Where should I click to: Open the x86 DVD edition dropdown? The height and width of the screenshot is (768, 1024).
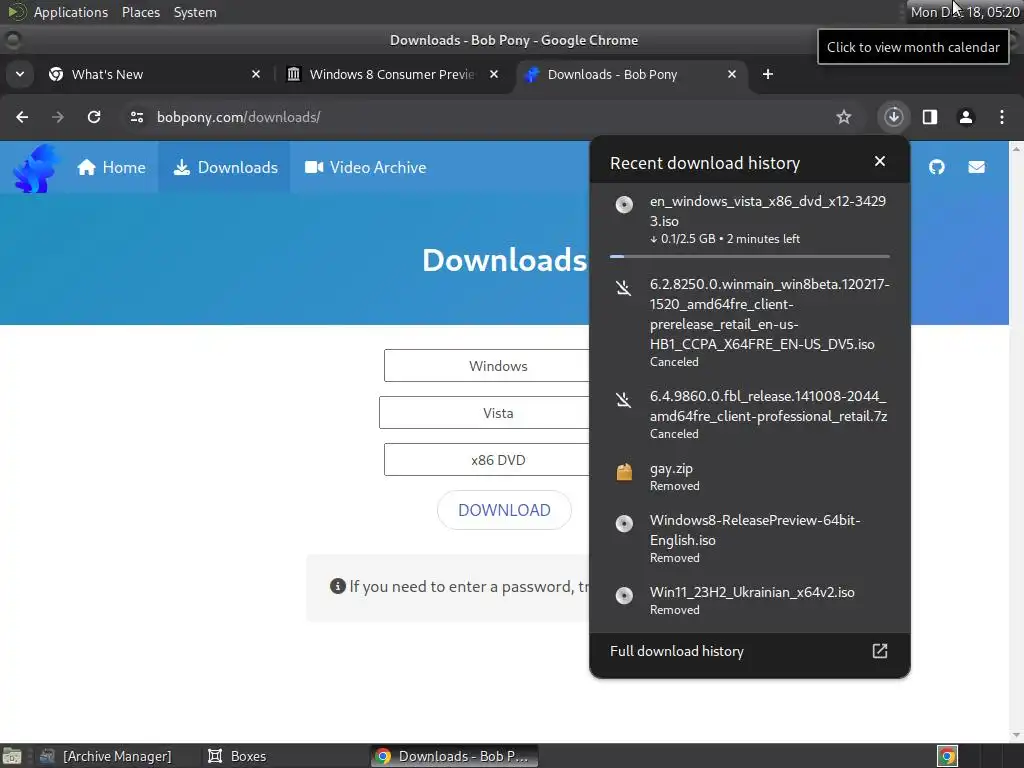tap(487, 460)
